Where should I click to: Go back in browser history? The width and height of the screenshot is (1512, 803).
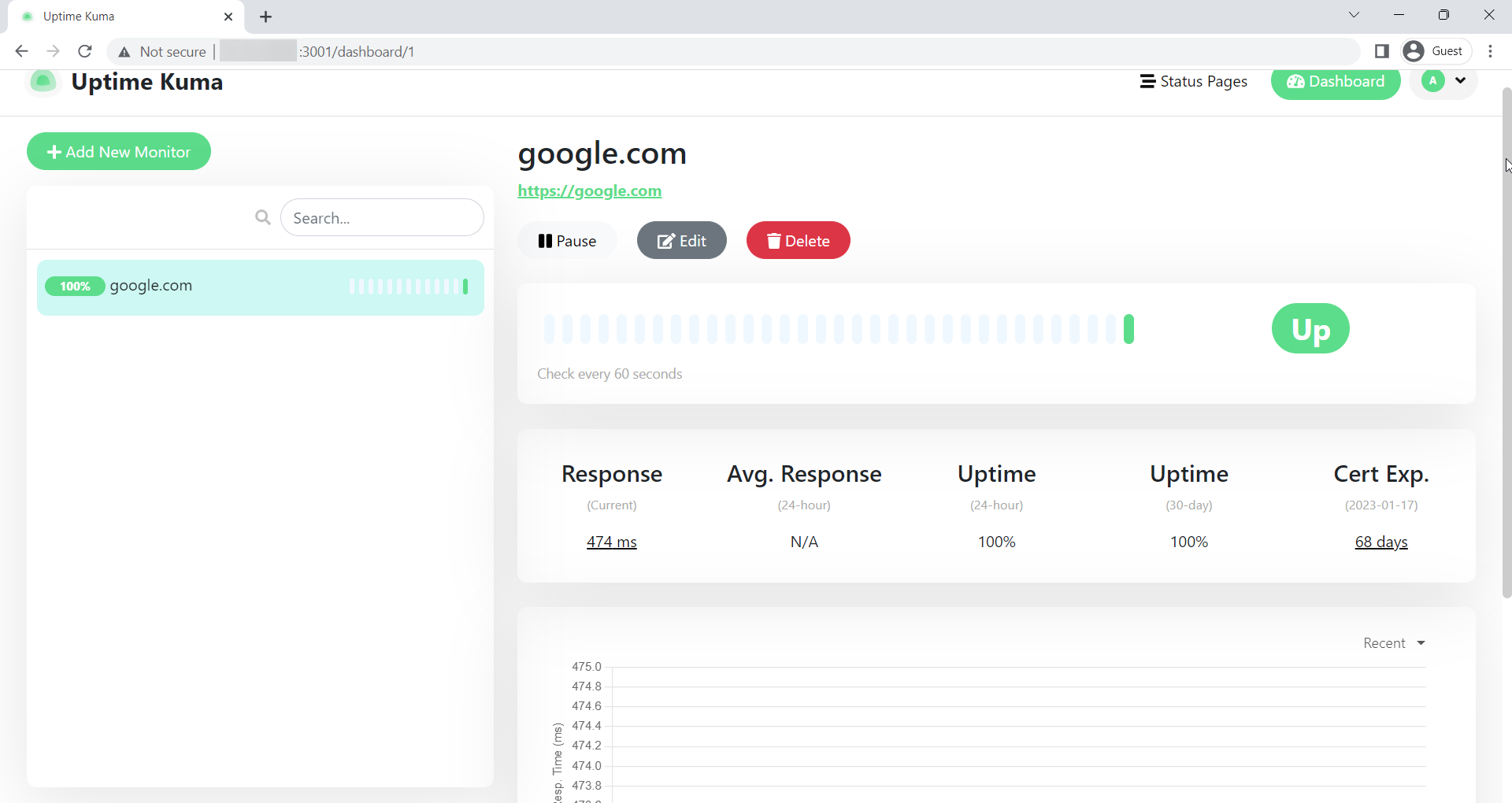(21, 51)
